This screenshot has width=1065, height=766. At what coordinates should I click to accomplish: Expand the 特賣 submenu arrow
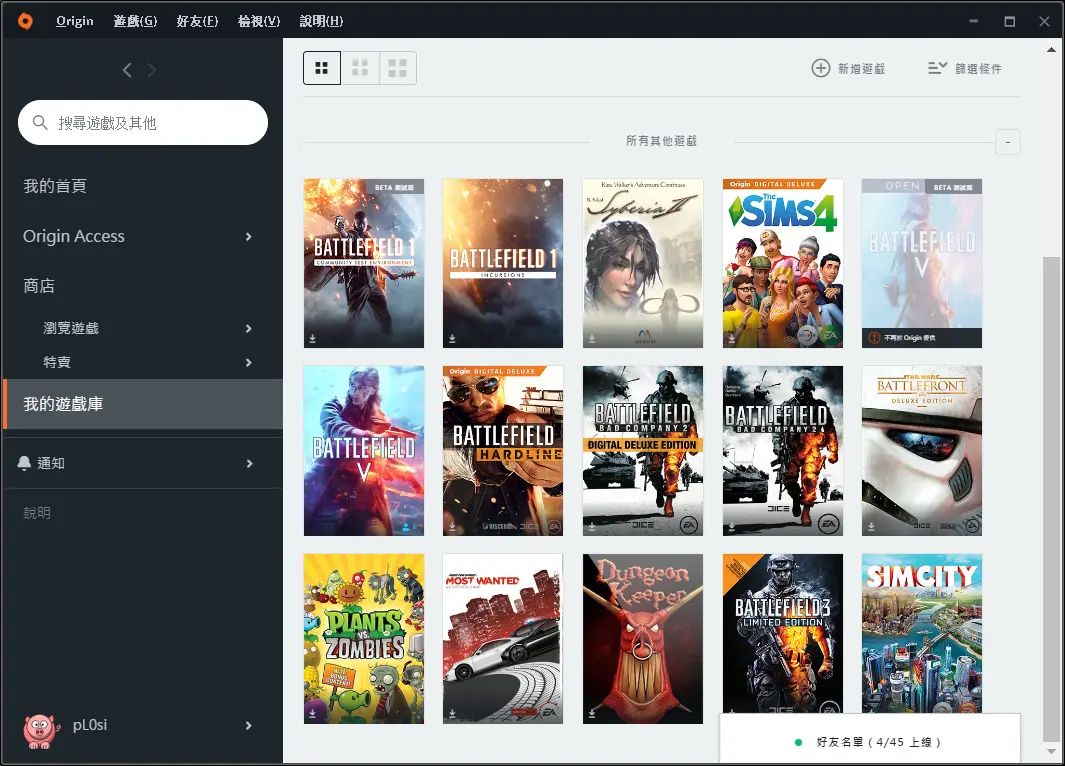click(x=249, y=363)
